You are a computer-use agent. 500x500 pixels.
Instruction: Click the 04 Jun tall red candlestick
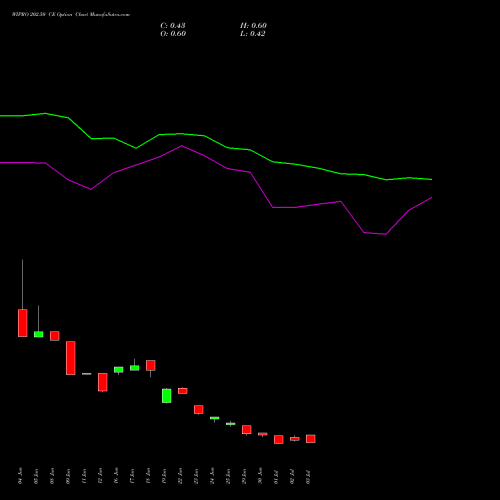[x=23, y=323]
